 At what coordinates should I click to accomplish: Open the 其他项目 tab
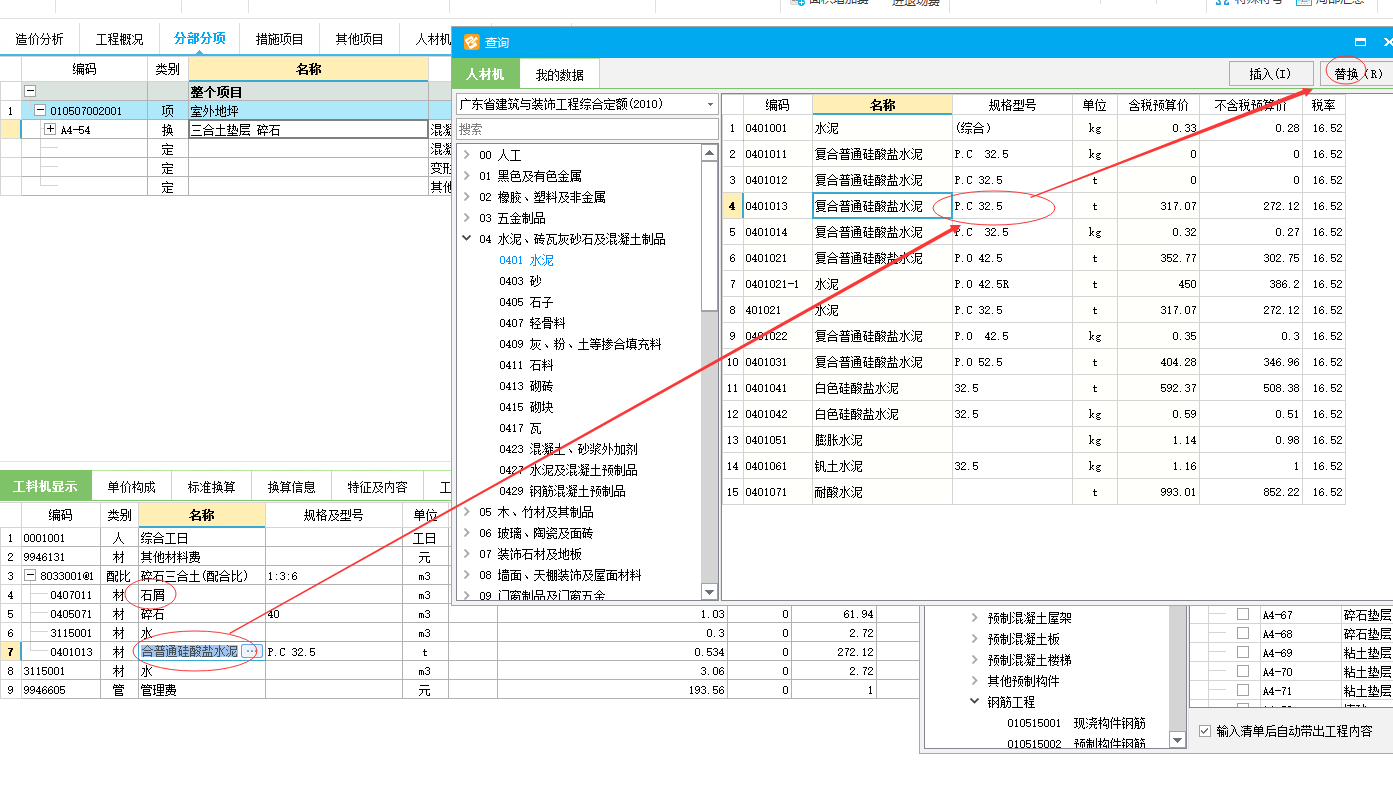359,40
